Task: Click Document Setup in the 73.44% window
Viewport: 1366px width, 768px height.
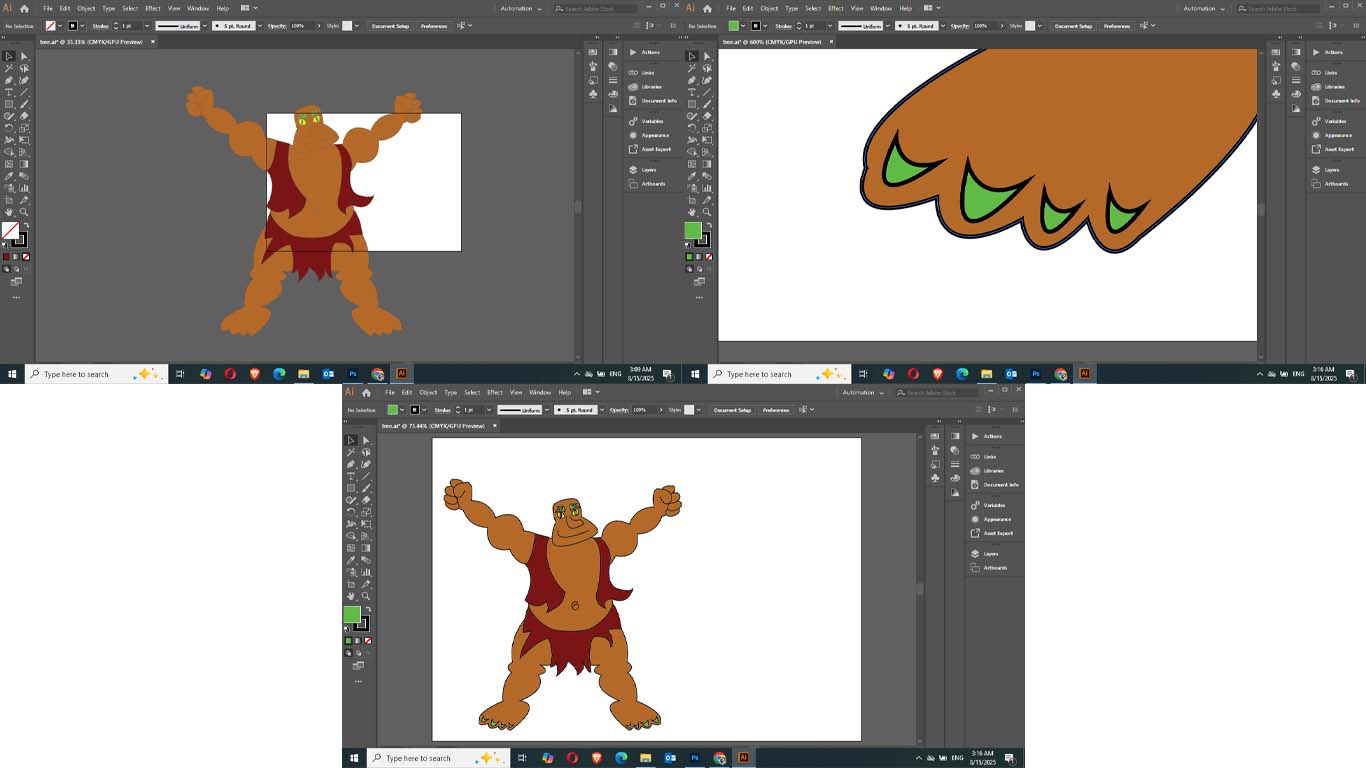Action: click(x=732, y=410)
